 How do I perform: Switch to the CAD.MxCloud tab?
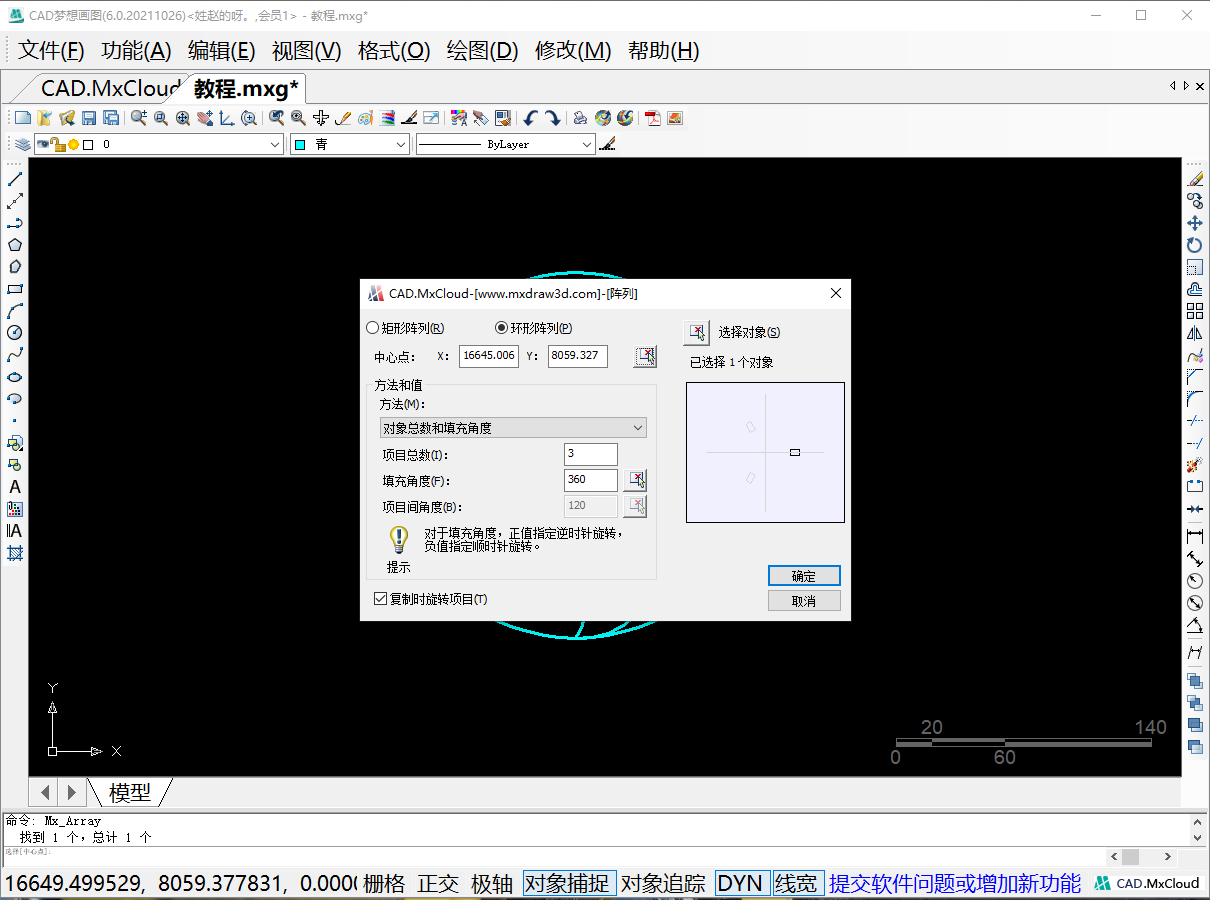click(110, 89)
